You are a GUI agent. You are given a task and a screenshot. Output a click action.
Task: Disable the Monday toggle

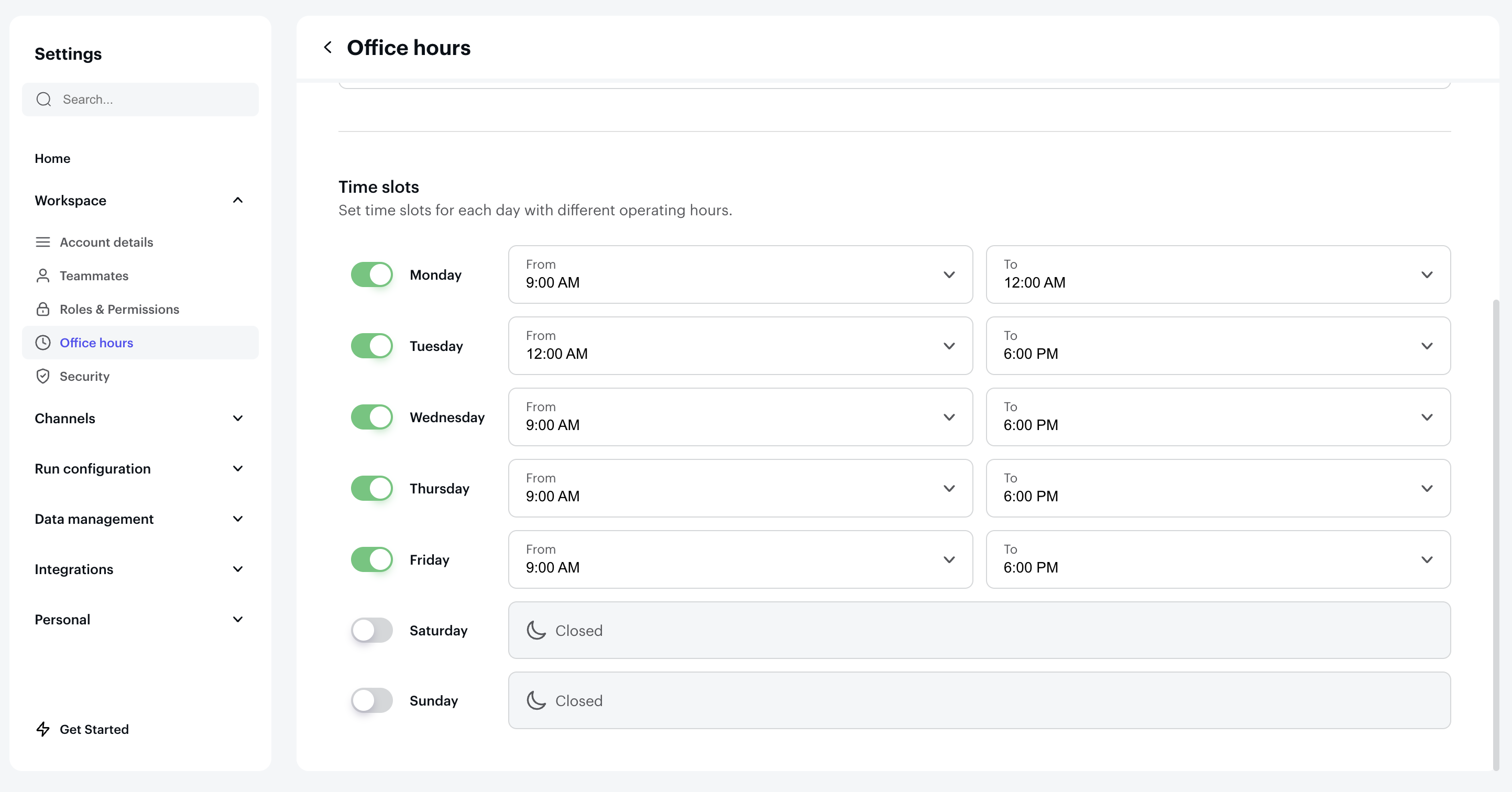point(371,274)
